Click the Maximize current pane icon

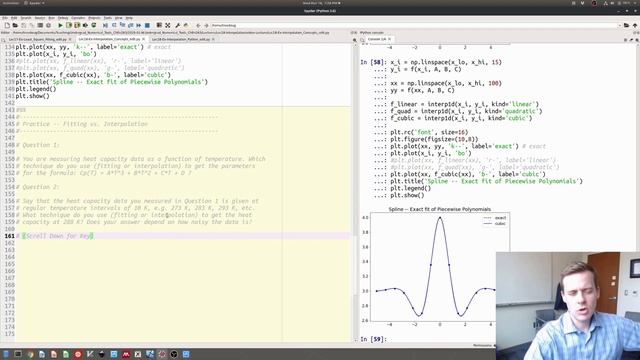coord(159,25)
